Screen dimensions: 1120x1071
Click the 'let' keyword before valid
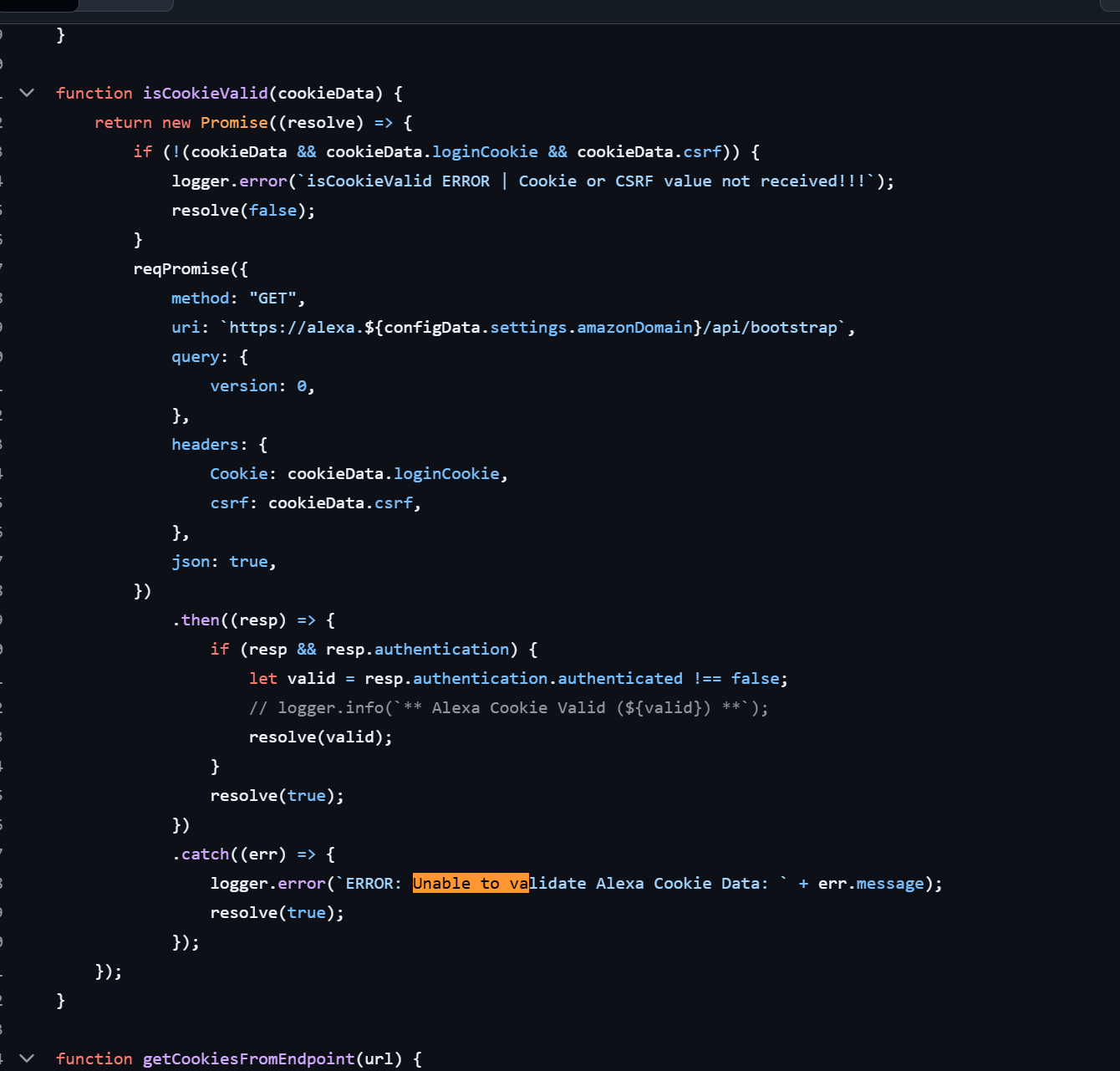tap(262, 679)
